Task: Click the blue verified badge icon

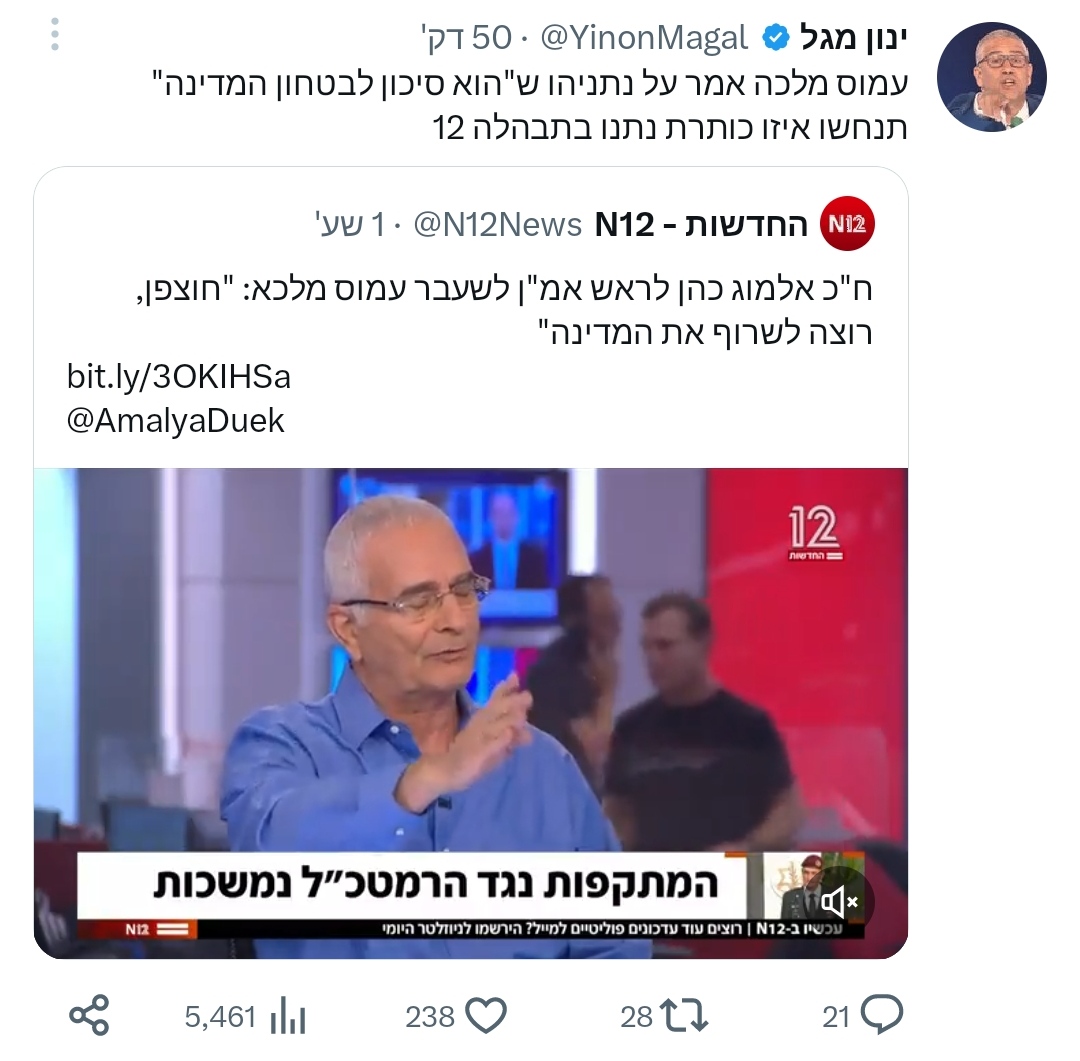Action: click(776, 38)
